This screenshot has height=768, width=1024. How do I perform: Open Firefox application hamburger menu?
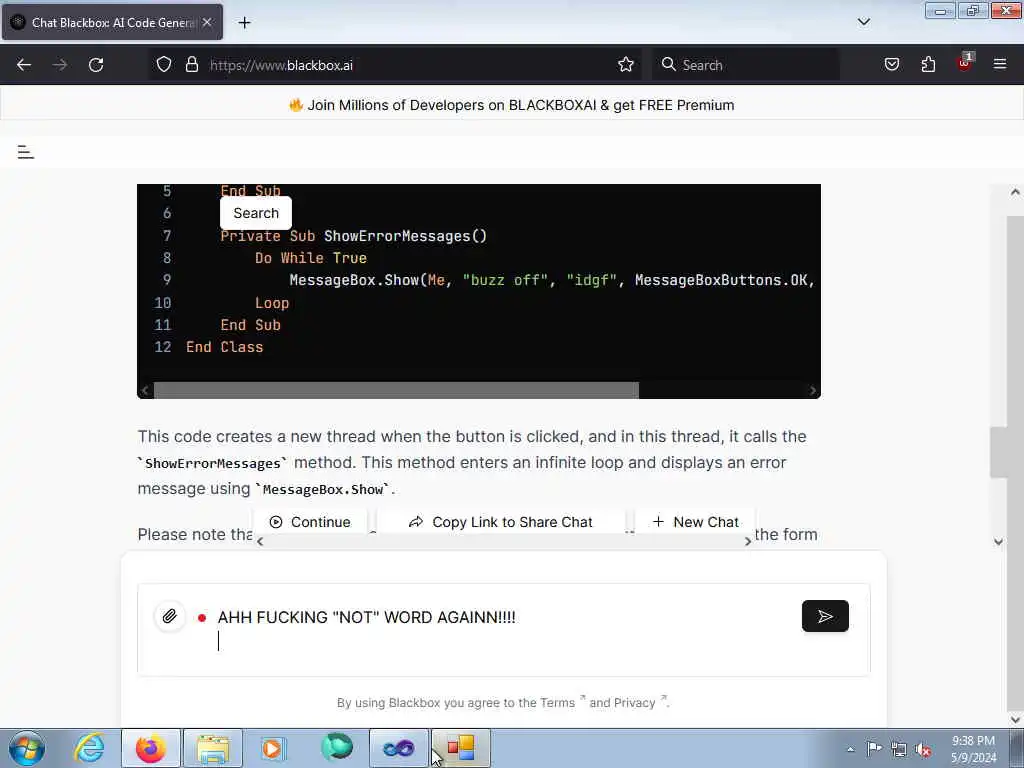point(1000,64)
